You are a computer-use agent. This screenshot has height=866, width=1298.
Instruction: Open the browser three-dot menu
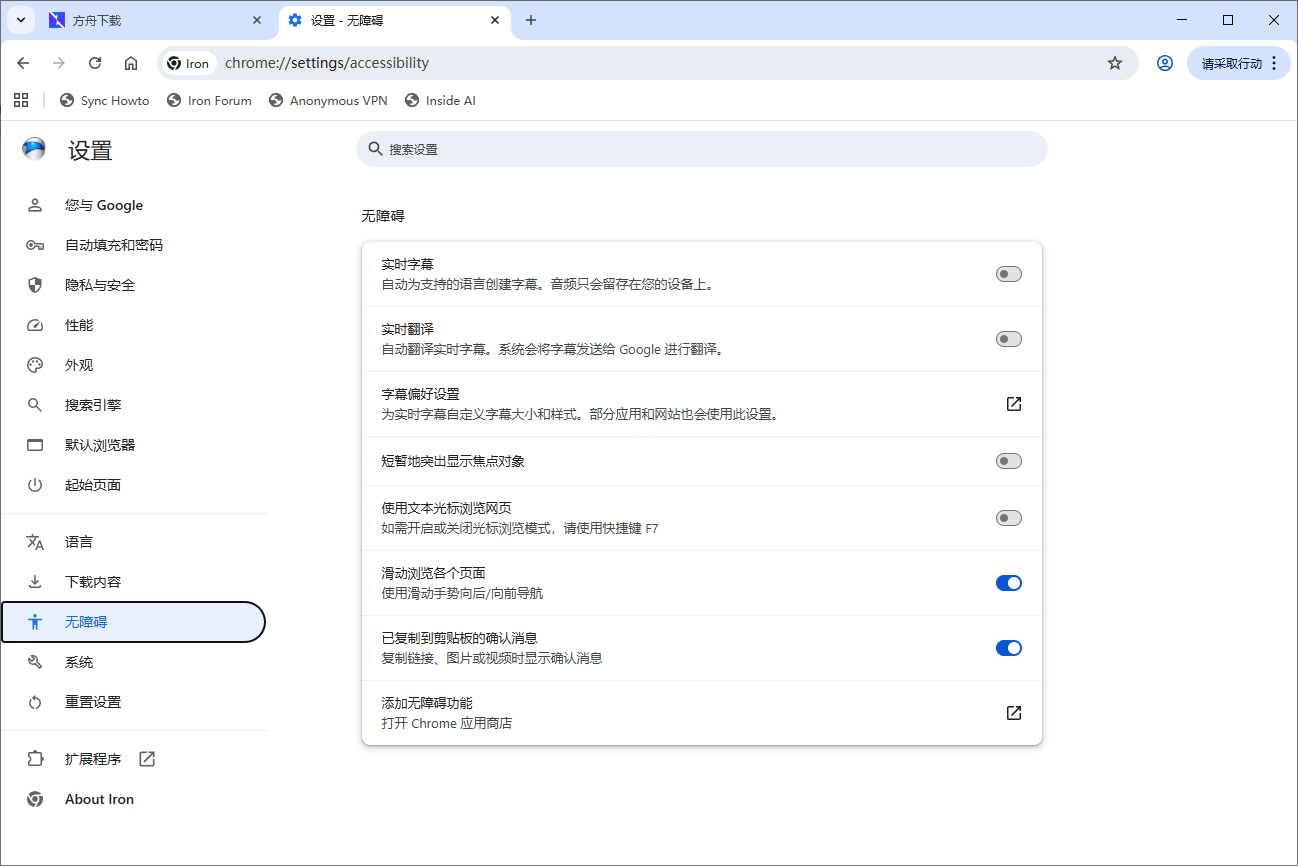(1274, 62)
